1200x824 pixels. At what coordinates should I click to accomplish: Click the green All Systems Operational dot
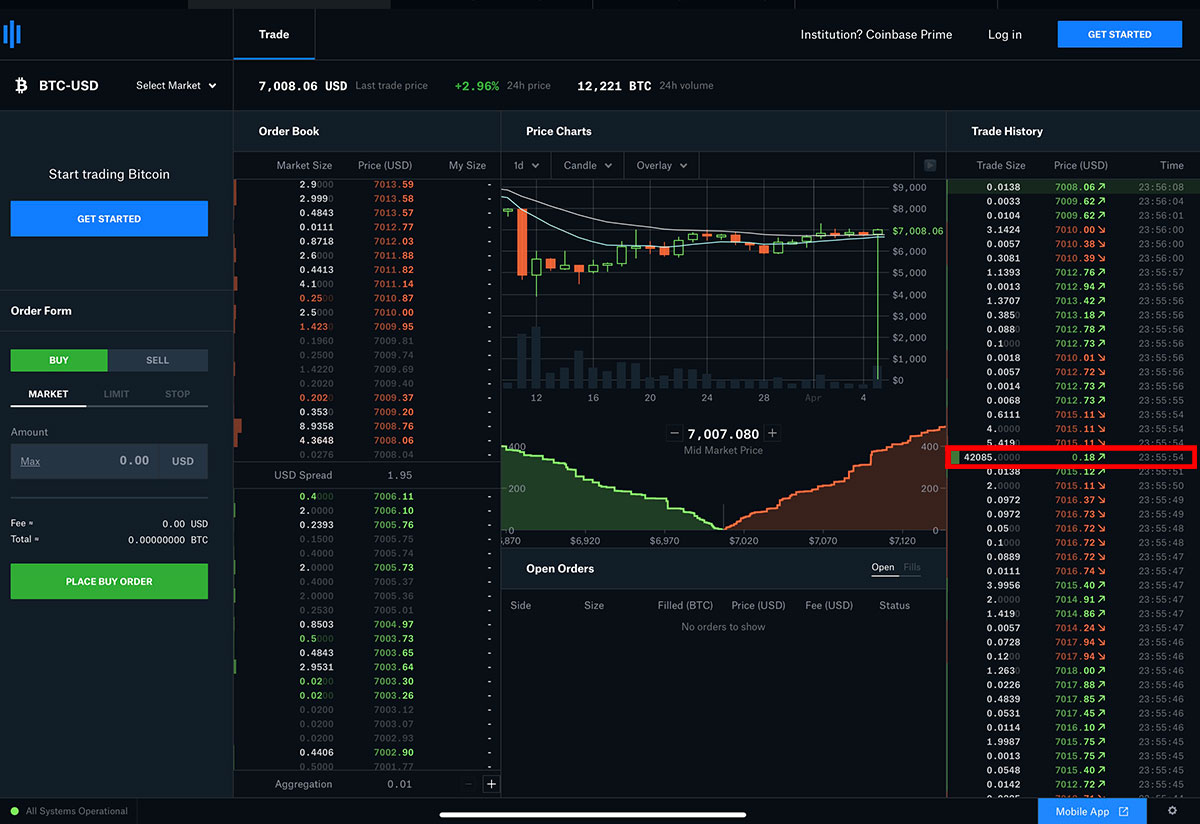pyautogui.click(x=15, y=811)
